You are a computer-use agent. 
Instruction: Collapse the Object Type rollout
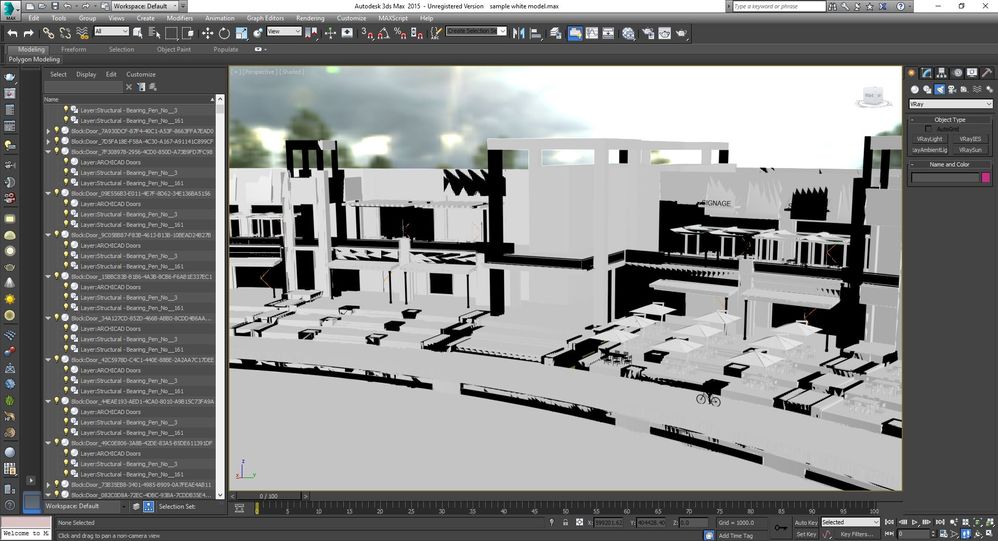point(948,119)
